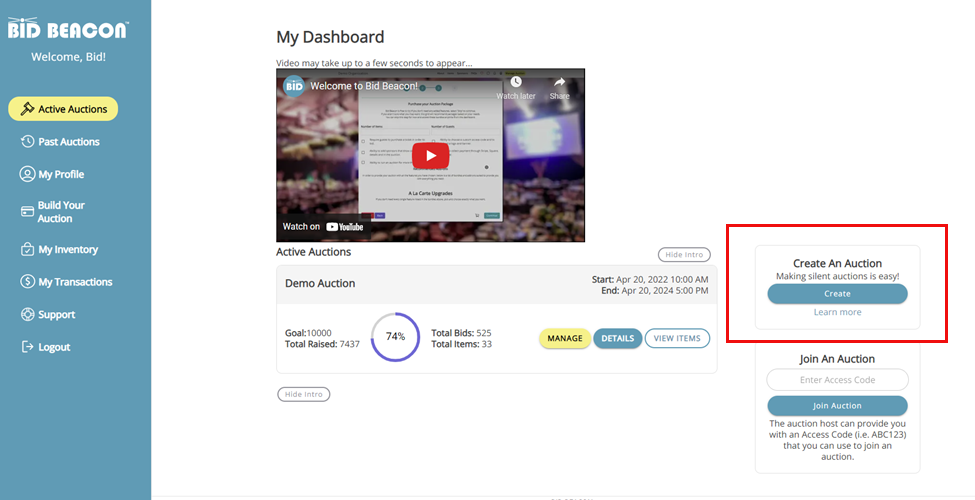This screenshot has height=500, width=975.
Task: Click the dollar icon beside My Transactions
Action: tap(27, 281)
